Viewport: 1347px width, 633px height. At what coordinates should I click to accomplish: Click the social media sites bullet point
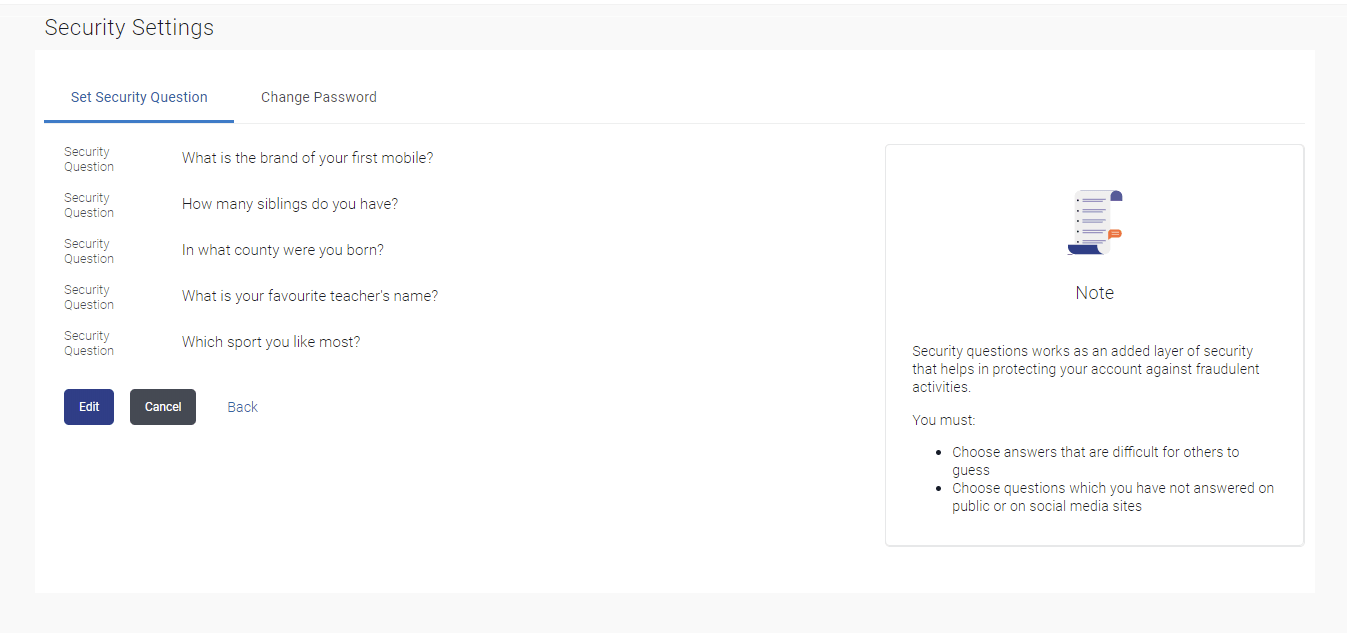(x=1113, y=497)
